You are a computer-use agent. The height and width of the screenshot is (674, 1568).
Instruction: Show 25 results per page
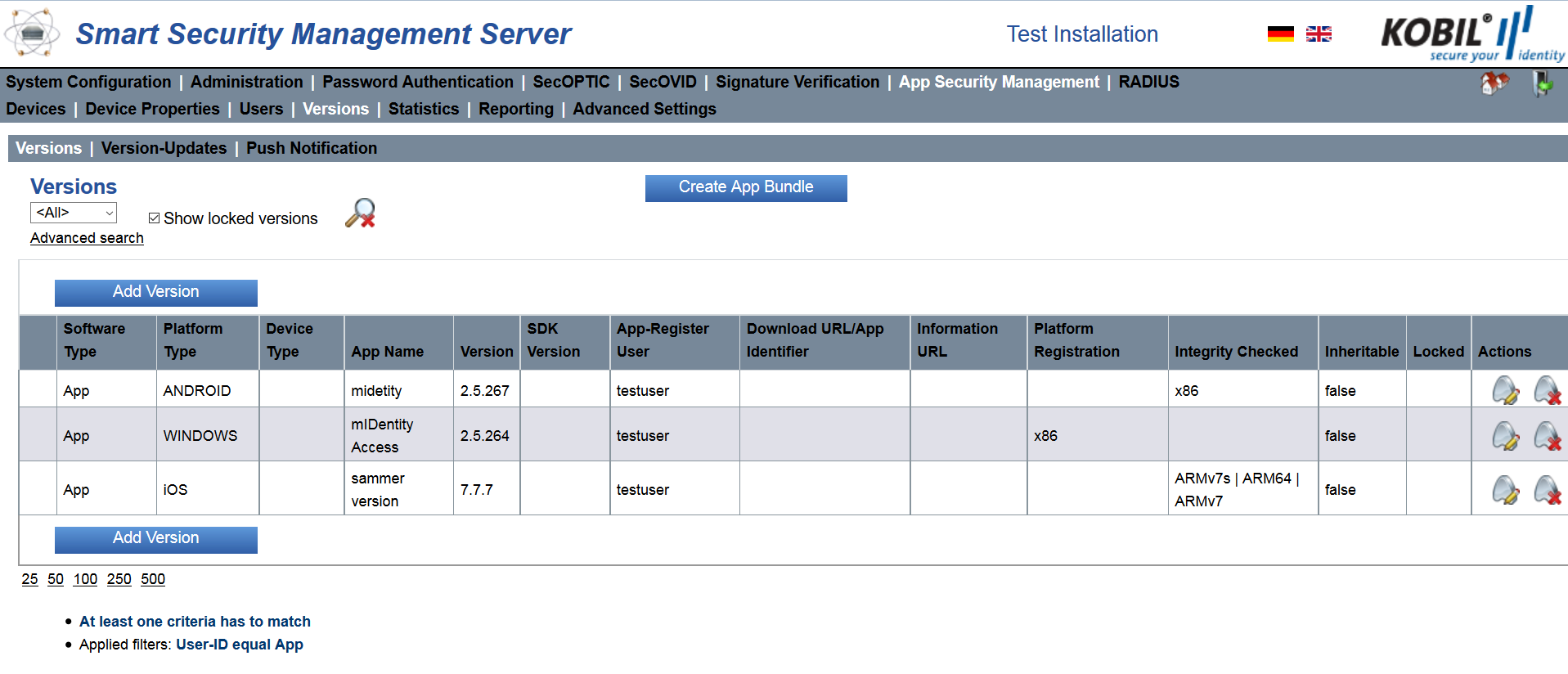[x=29, y=579]
